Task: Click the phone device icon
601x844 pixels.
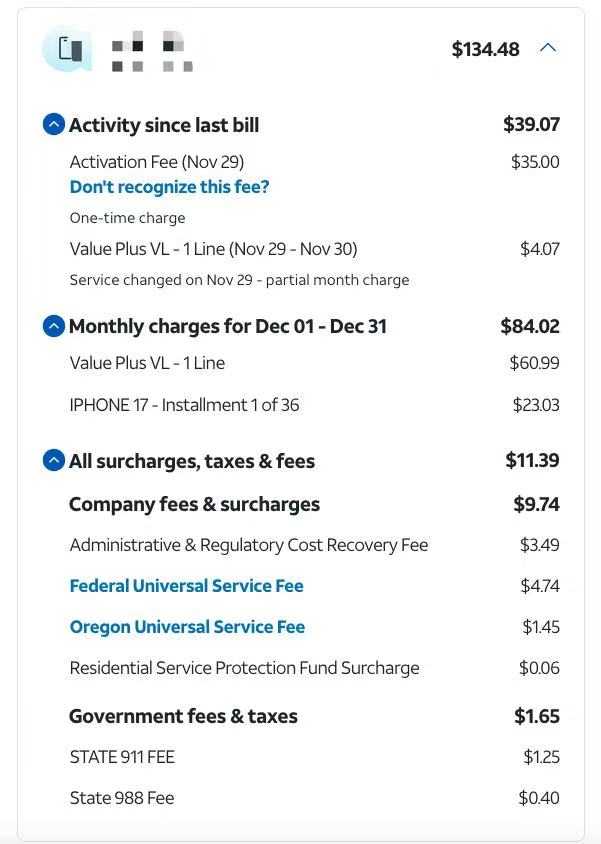Action: [68, 49]
